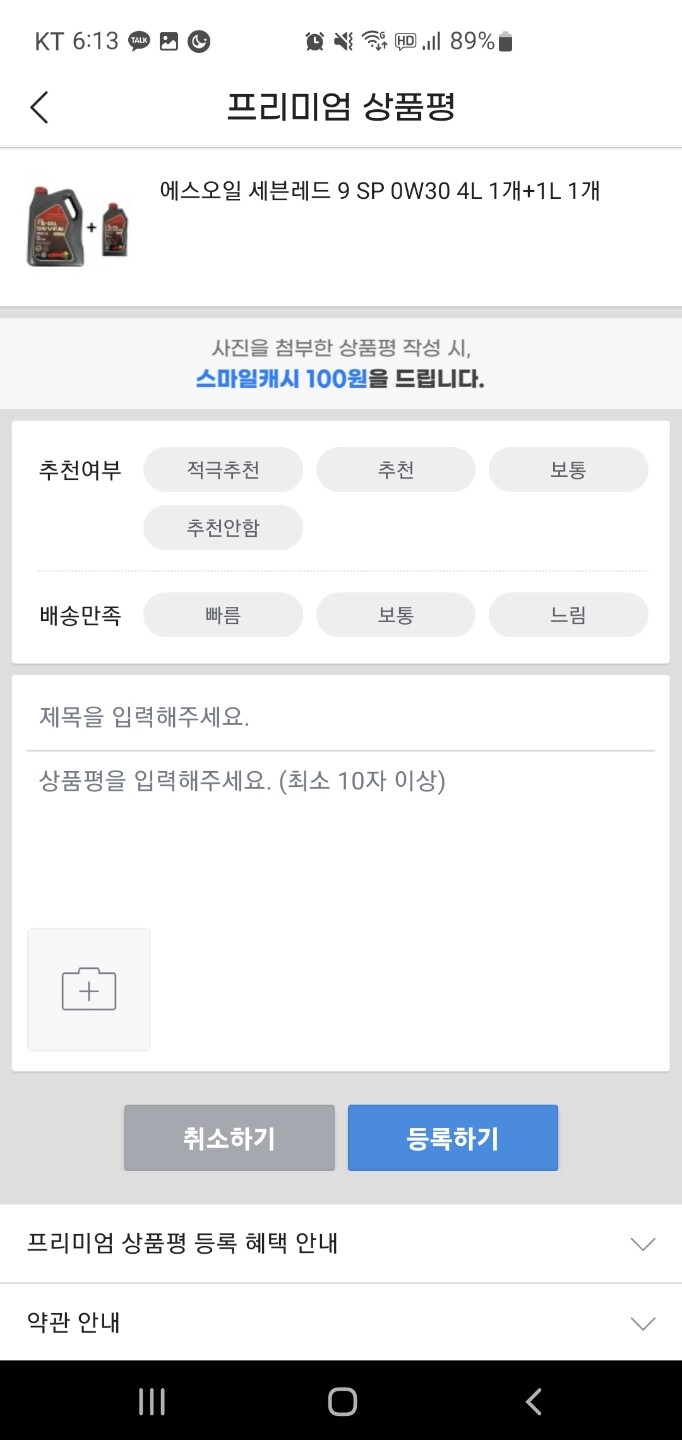The image size is (682, 1440).
Task: Tap the camera icon to attach a photo
Action: (88, 989)
